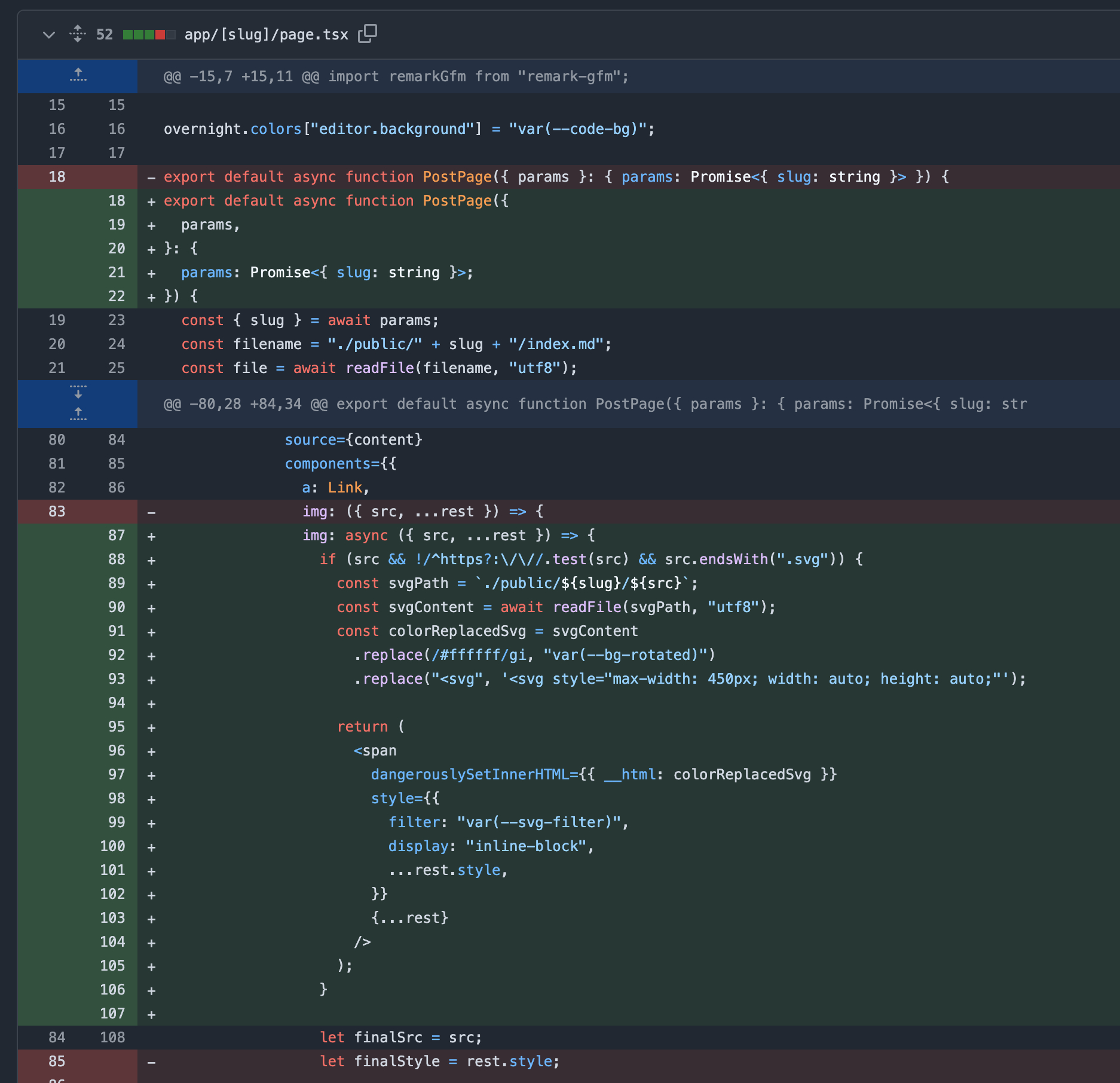
Task: Expand down arrow in the second hunk gutter
Action: [78, 392]
